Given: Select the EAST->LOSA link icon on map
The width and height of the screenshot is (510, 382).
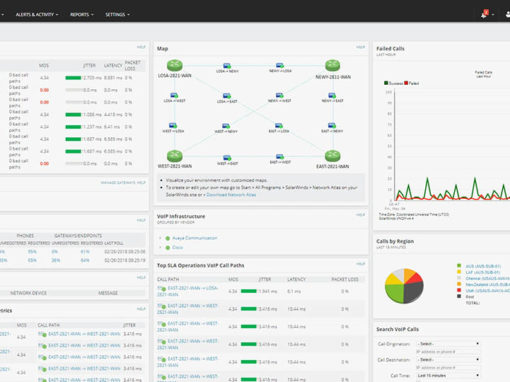Looking at the screenshot, I should pyautogui.click(x=279, y=126).
